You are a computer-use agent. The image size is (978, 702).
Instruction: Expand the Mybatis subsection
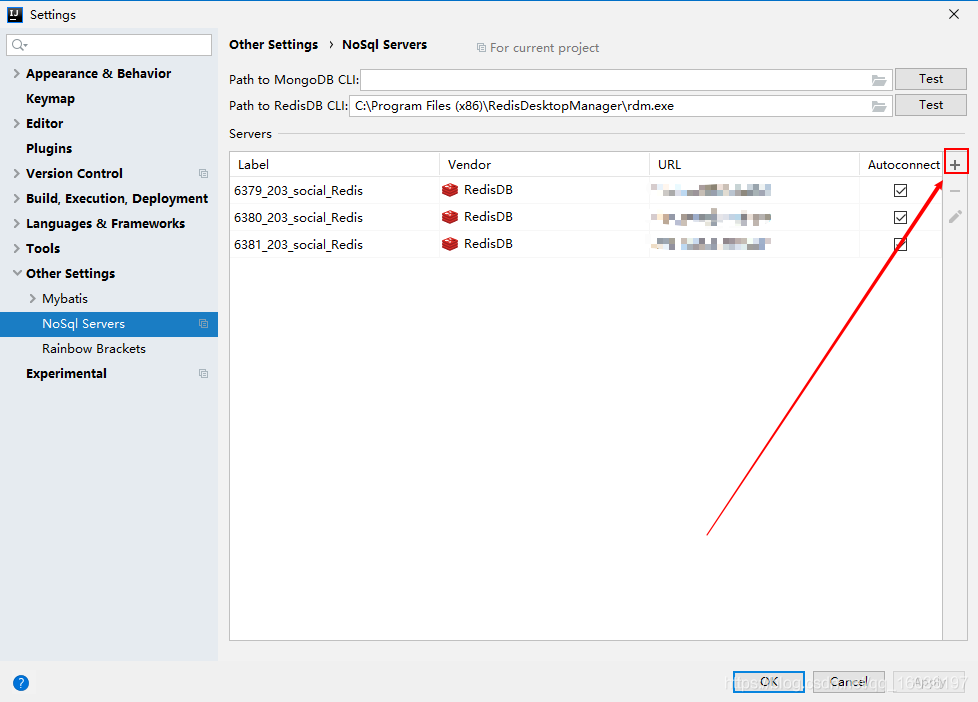coord(32,298)
